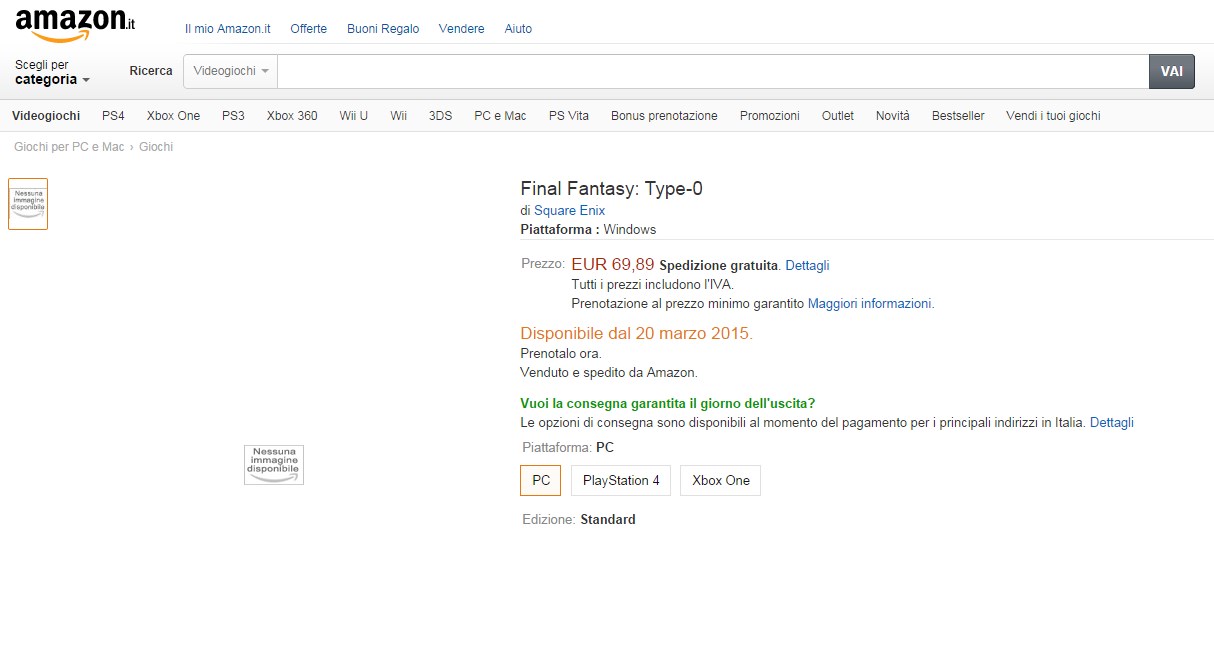Select the small product image thumbnail
The width and height of the screenshot is (1214, 653).
click(x=28, y=204)
